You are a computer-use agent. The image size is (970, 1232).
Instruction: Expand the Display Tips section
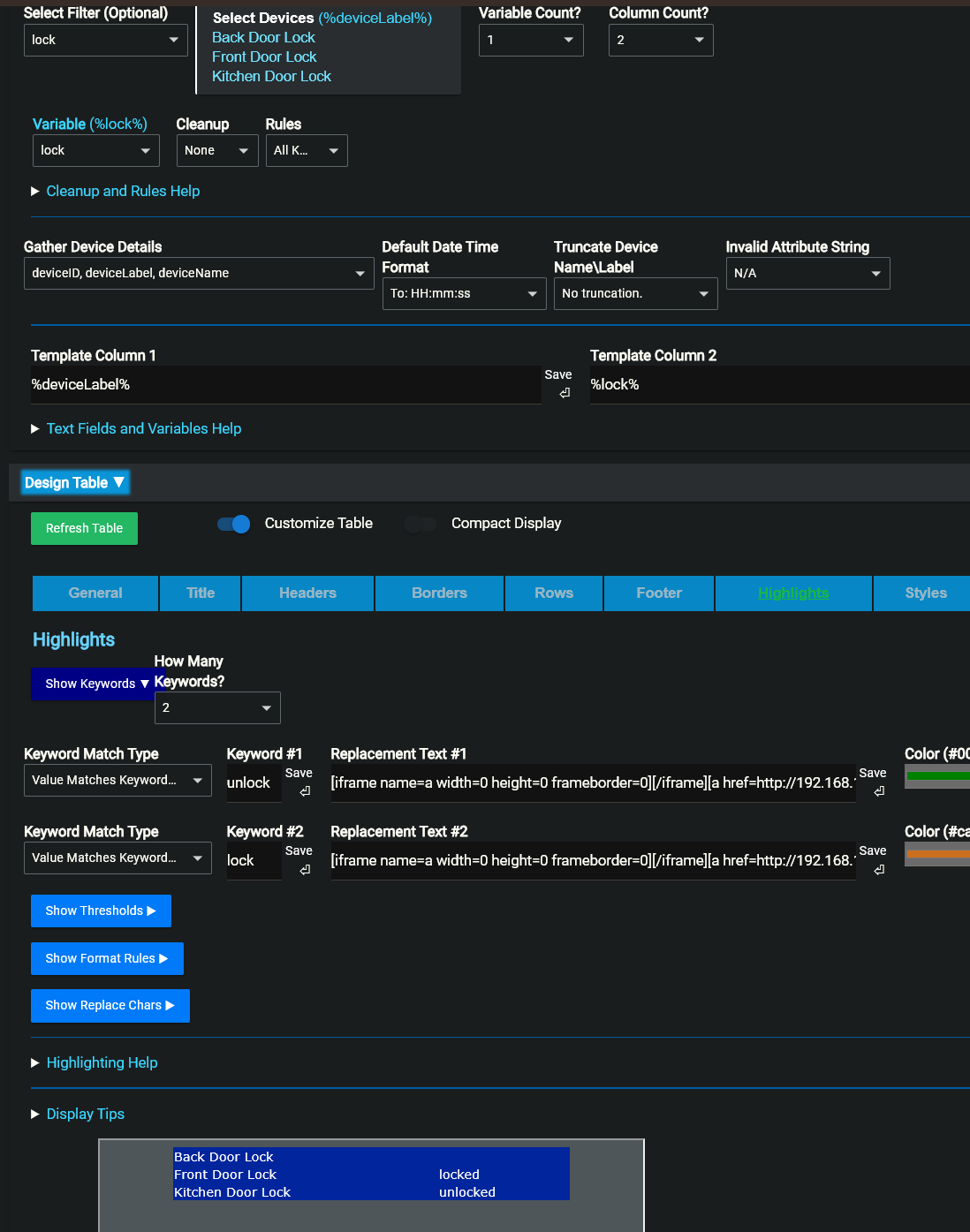[x=85, y=1114]
